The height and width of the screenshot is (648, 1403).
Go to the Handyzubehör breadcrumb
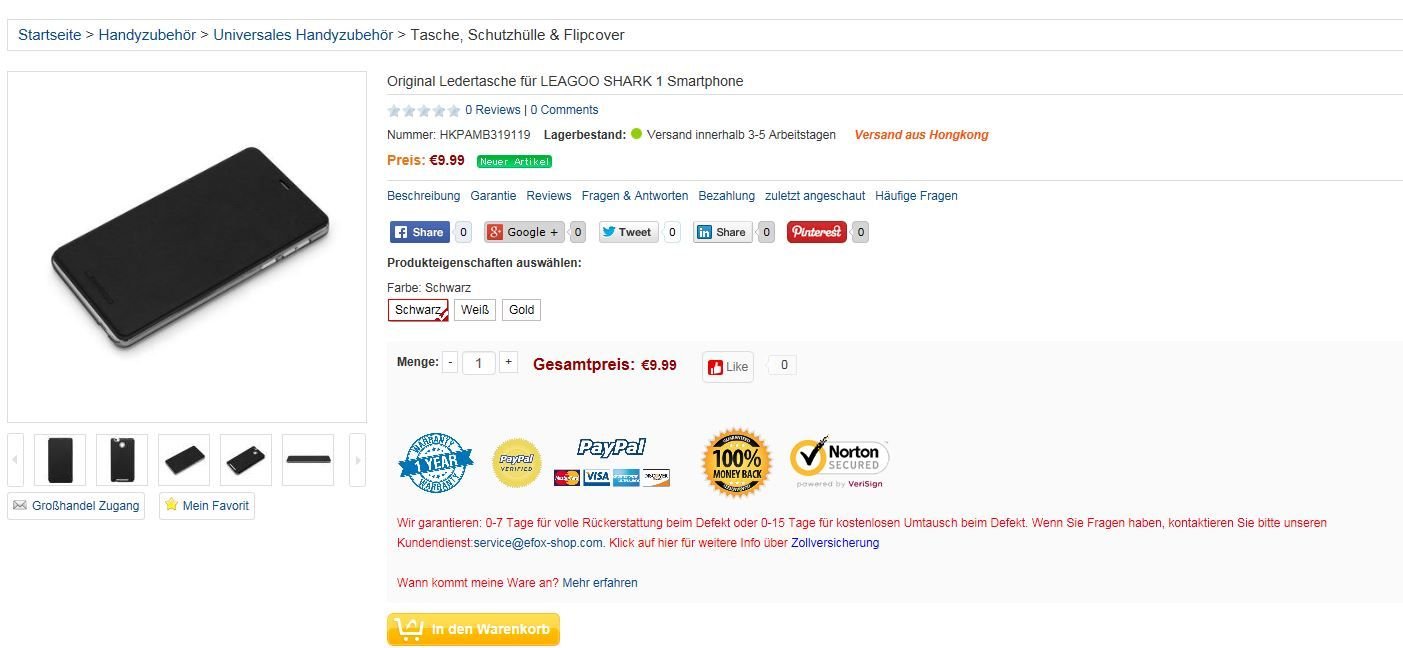click(x=147, y=35)
